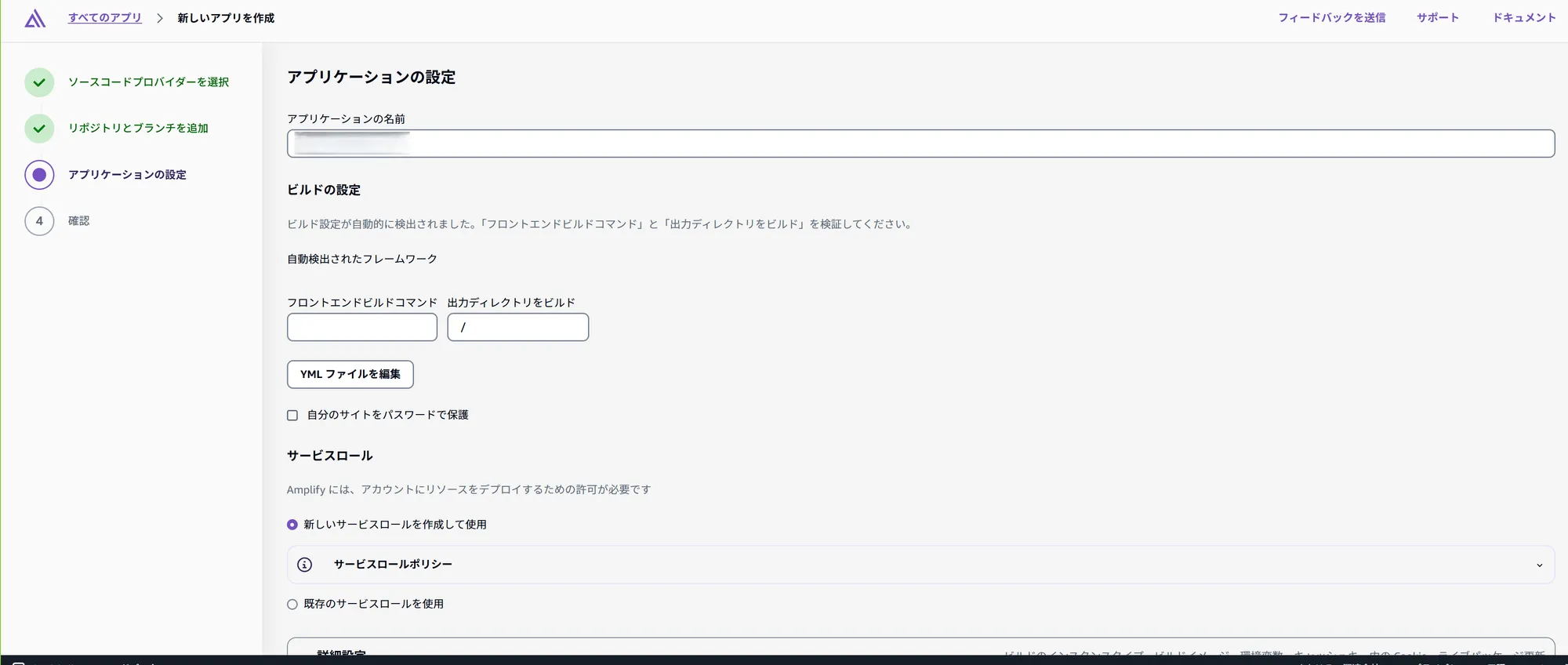Click the step 4 number circle icon
Screen dimensions: 1568x665
point(39,221)
